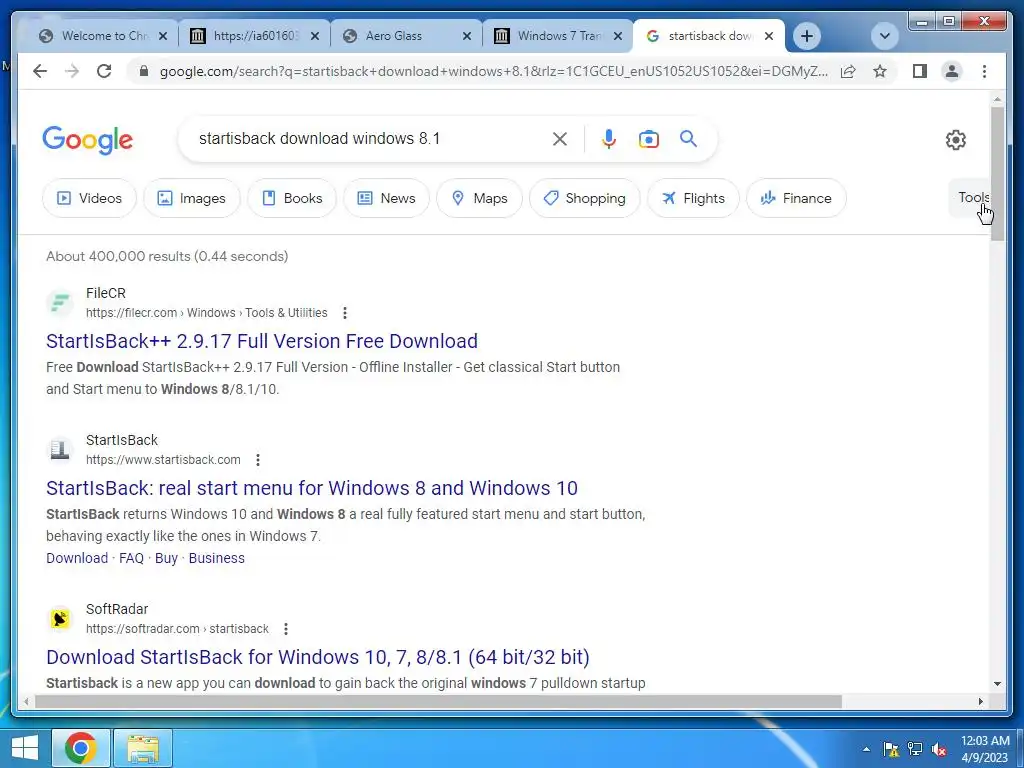
Task: Open the Buy sitelink
Action: tap(166, 558)
